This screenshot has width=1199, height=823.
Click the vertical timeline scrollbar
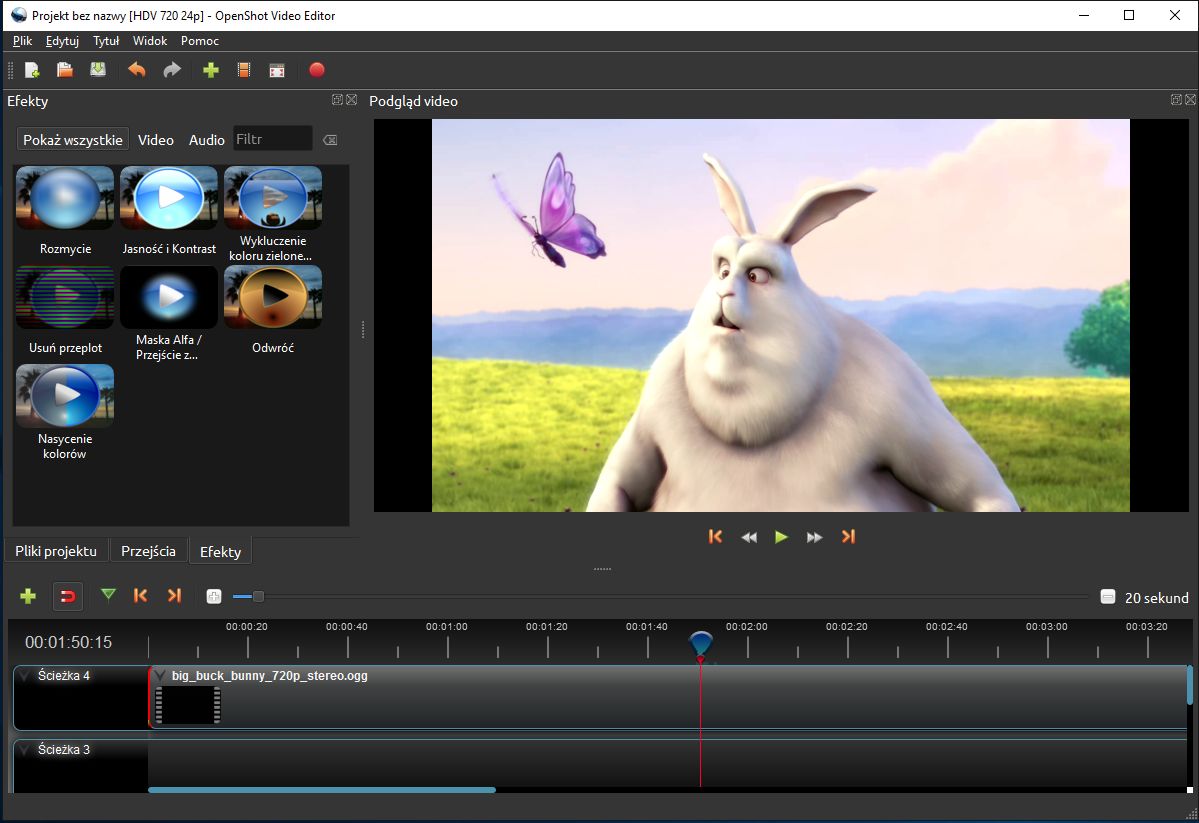(x=1190, y=685)
